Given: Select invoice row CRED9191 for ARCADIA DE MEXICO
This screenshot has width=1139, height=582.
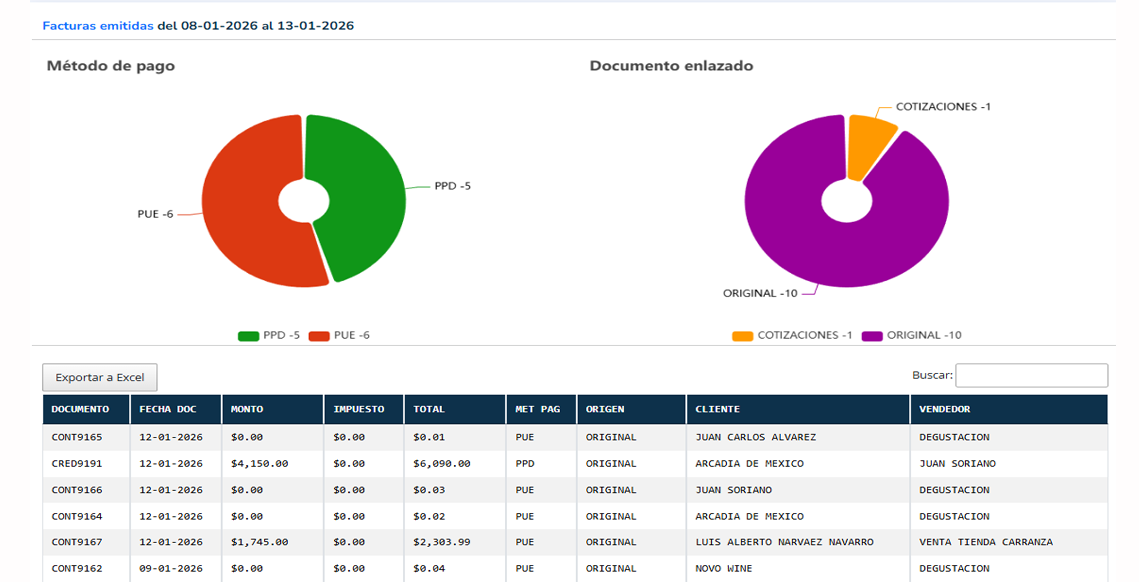Looking at the screenshot, I should click(400, 463).
